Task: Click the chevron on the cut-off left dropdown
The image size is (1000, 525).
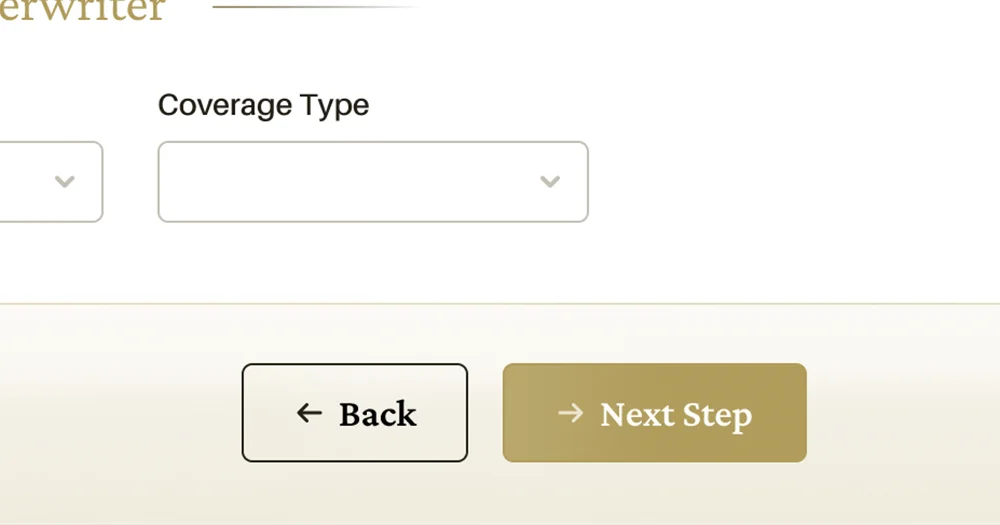Action: (x=64, y=181)
